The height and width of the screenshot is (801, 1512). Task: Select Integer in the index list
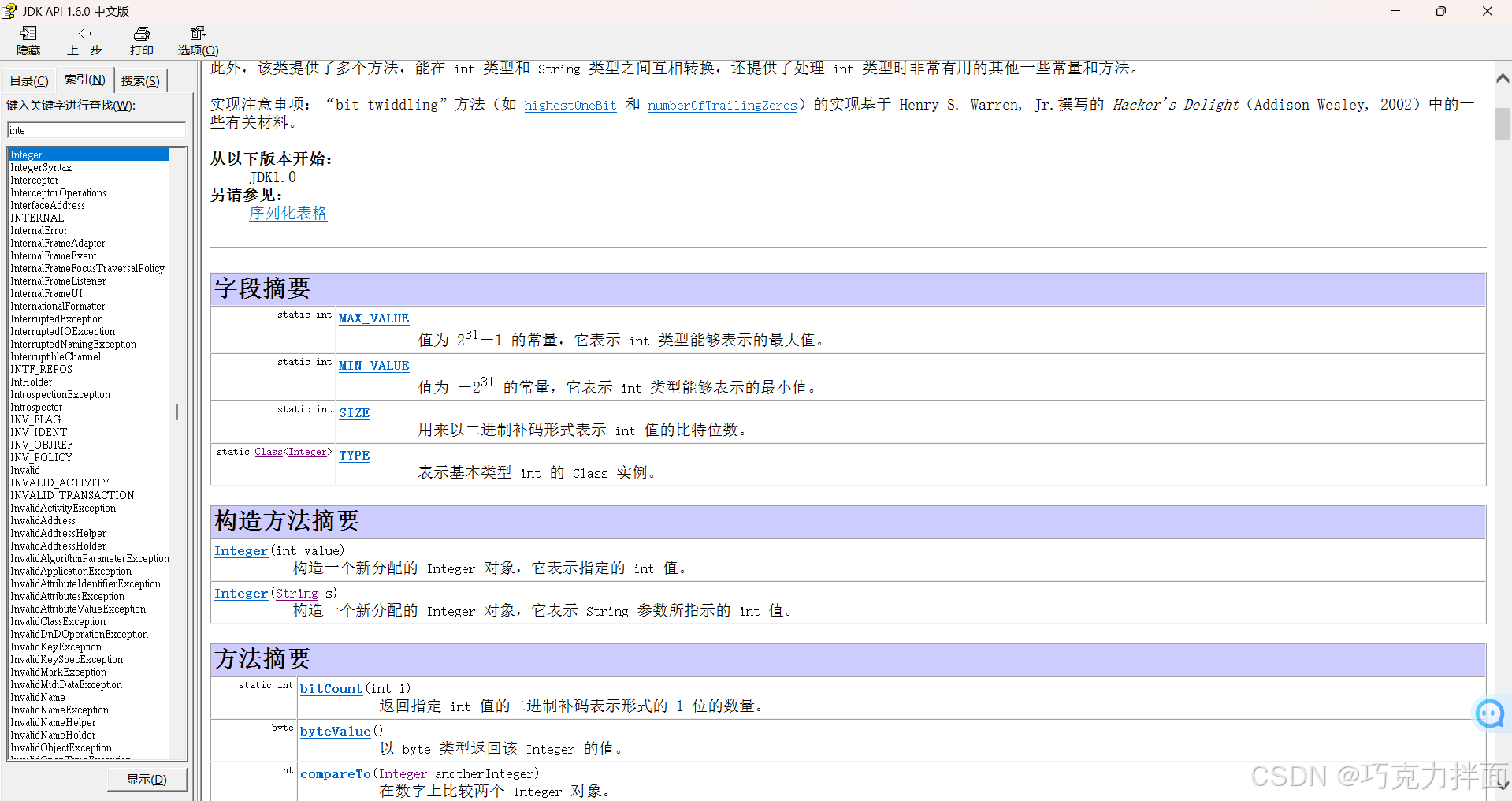(88, 155)
